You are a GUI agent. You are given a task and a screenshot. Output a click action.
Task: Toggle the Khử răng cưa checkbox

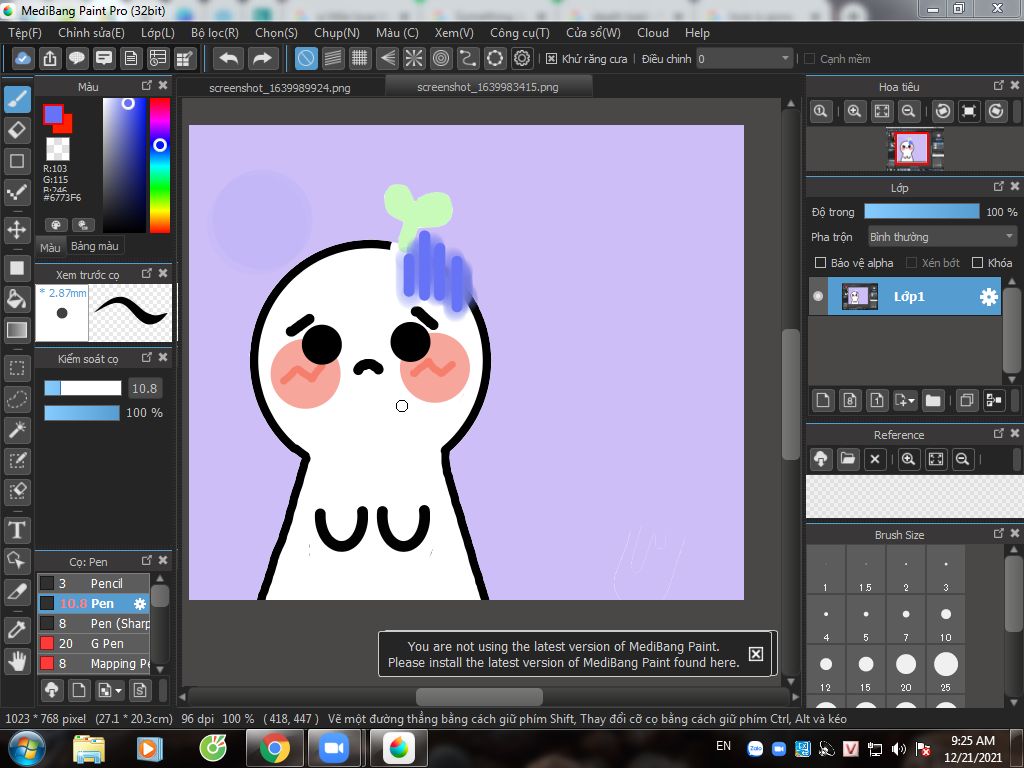[552, 59]
